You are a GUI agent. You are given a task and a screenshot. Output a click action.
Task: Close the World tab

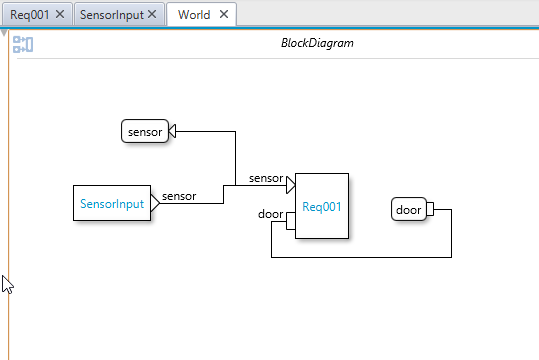pos(224,14)
